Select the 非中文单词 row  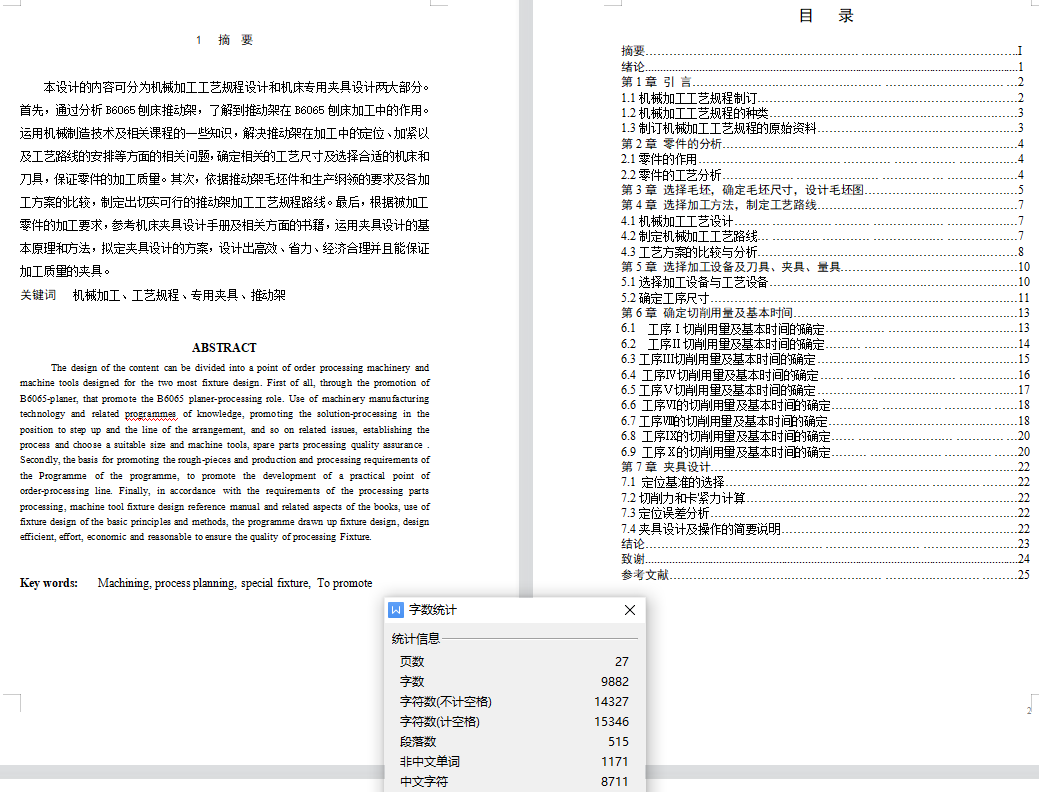tap(514, 762)
